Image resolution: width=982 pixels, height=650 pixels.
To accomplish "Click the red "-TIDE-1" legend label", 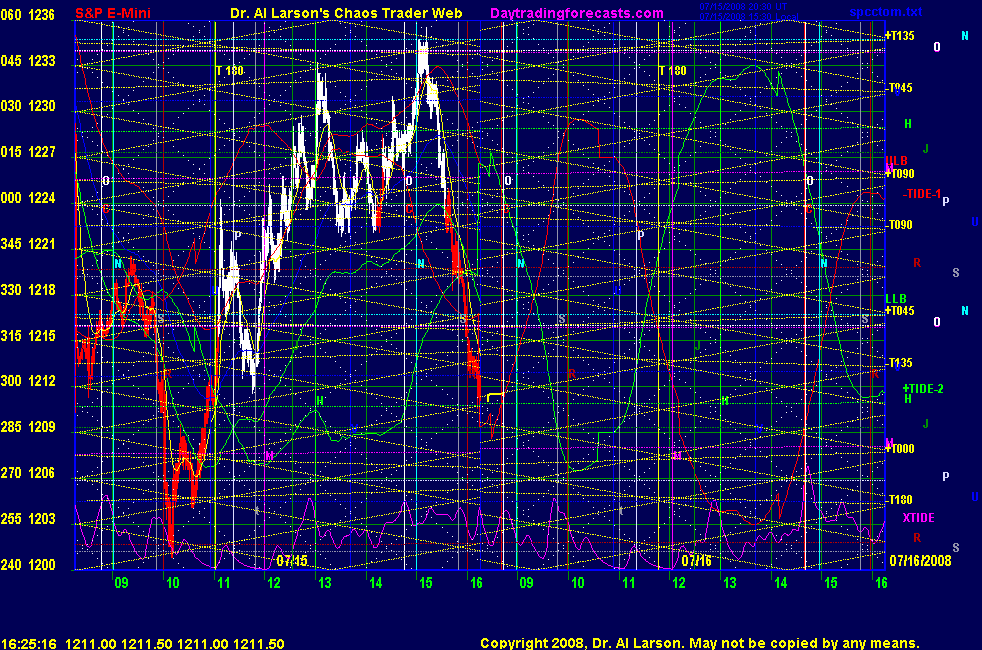I will 921,194.
